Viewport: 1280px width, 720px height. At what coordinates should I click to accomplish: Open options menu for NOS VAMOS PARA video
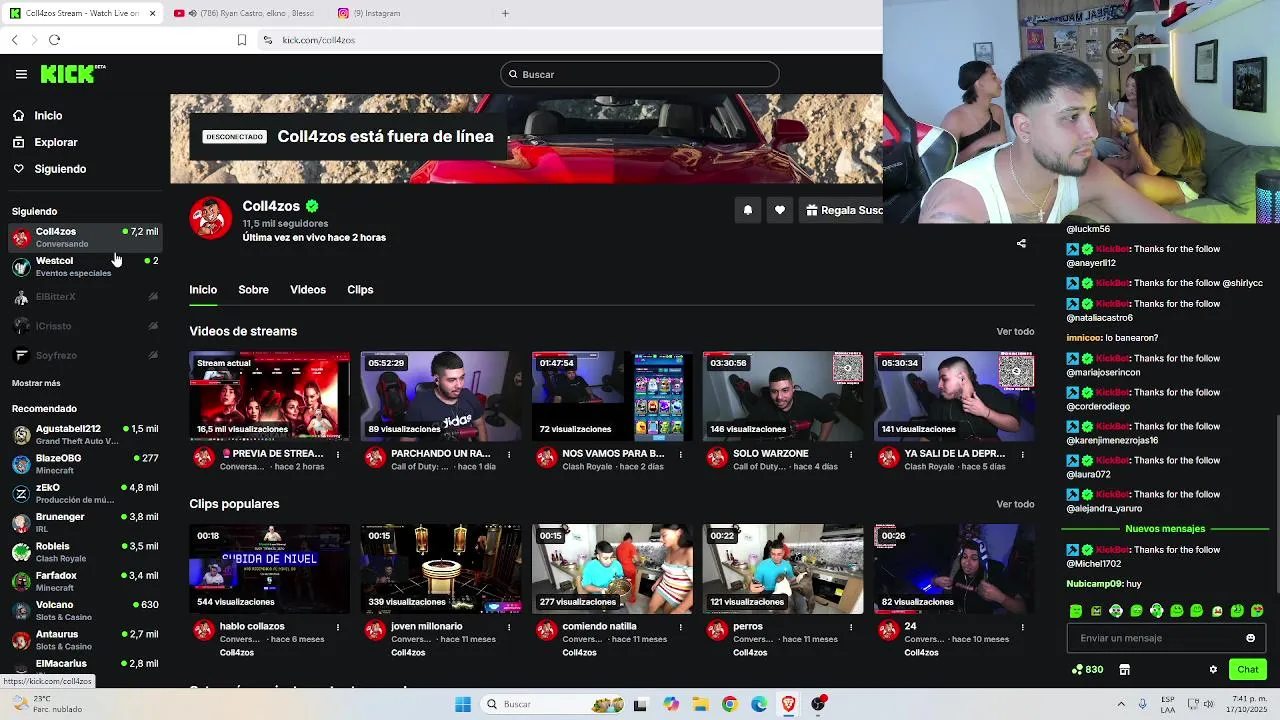point(680,454)
